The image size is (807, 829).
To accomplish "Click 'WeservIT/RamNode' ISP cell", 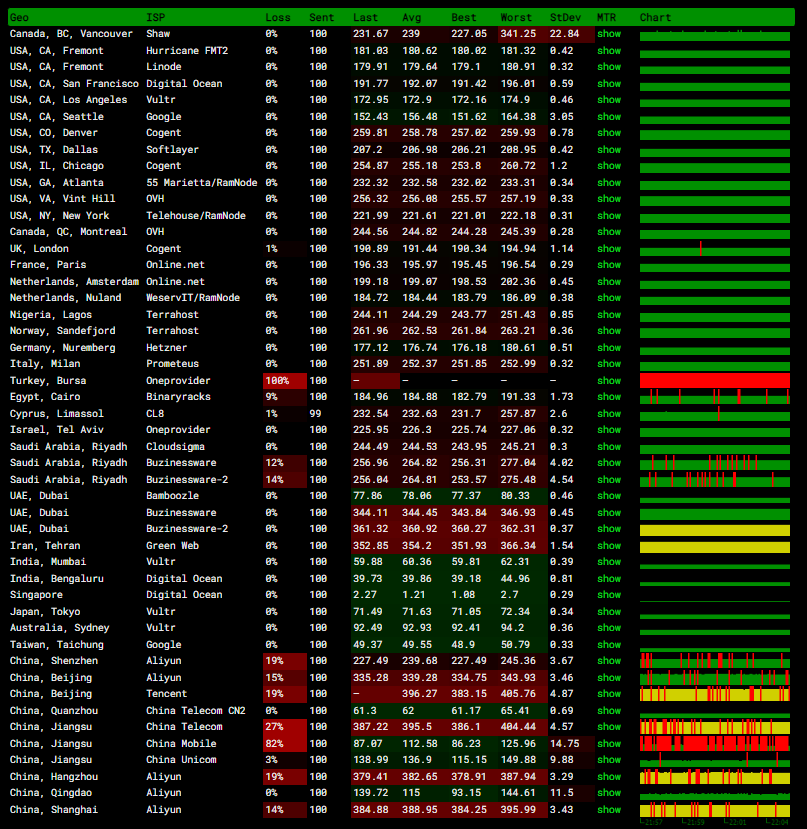I will pos(192,298).
